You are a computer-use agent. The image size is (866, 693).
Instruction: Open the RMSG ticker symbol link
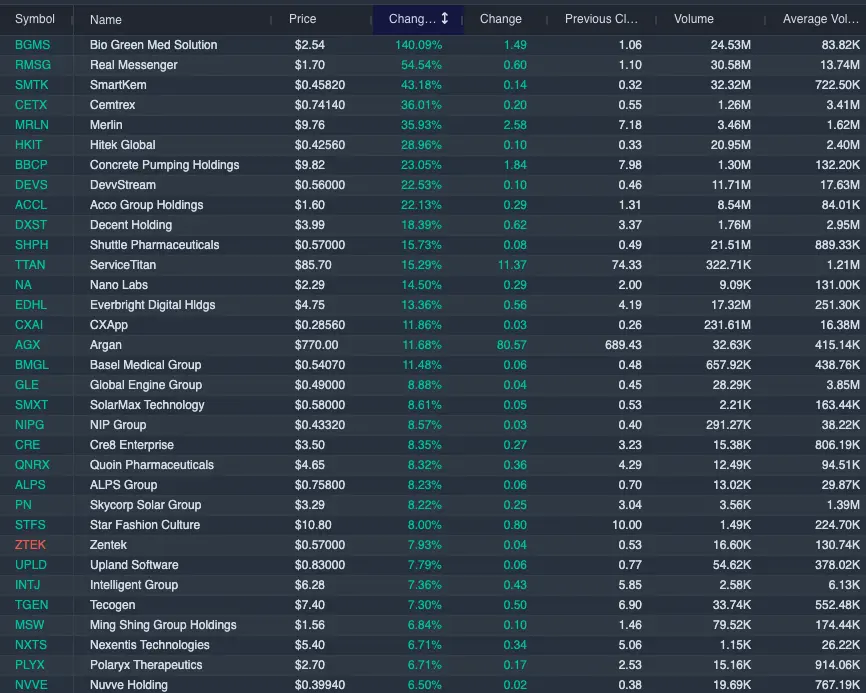(x=33, y=65)
